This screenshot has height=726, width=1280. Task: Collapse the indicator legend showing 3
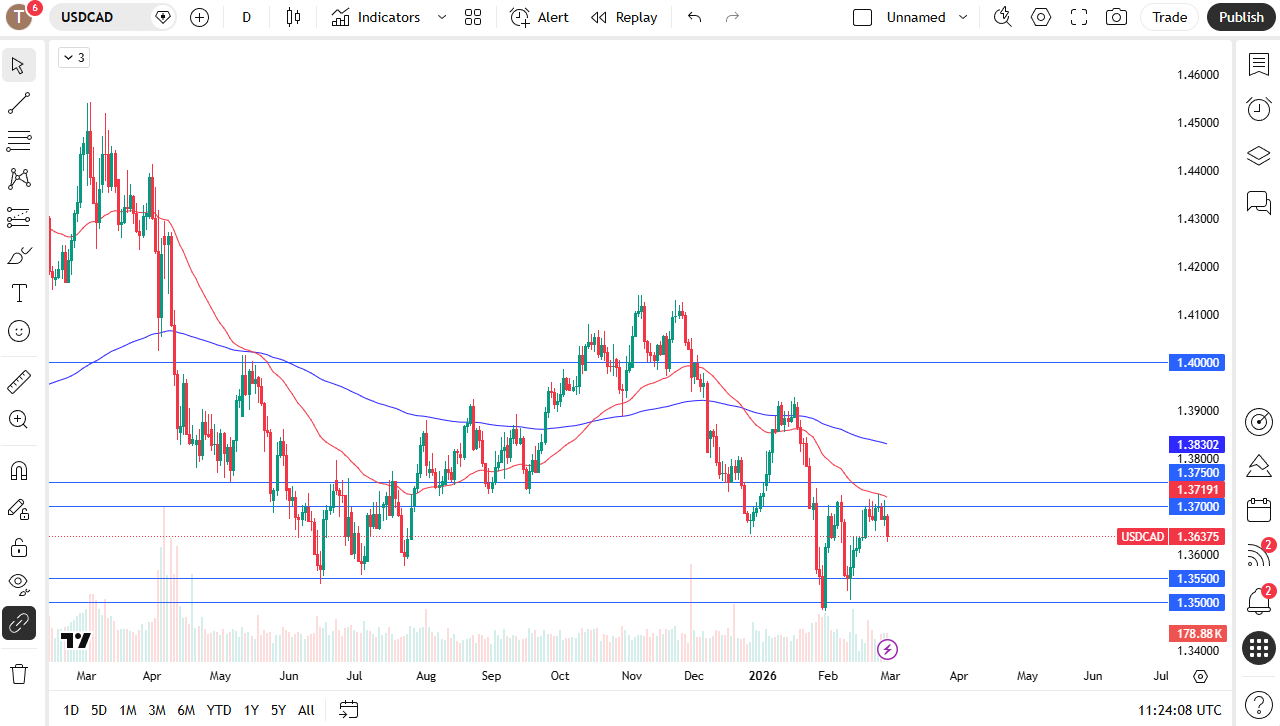[74, 58]
